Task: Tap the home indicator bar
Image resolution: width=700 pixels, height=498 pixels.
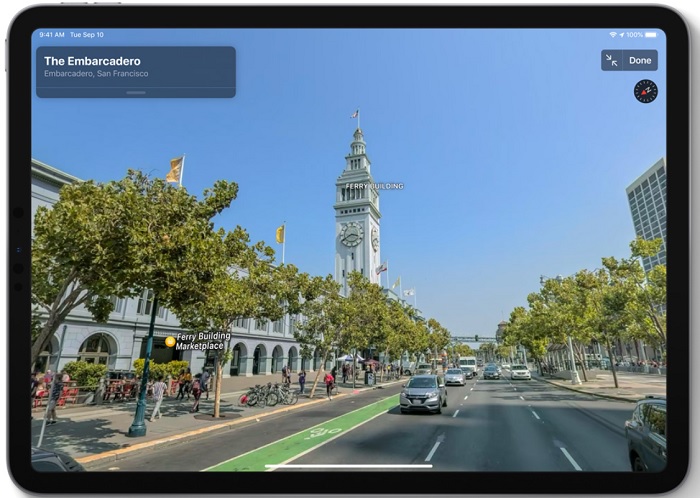Action: pyautogui.click(x=349, y=466)
